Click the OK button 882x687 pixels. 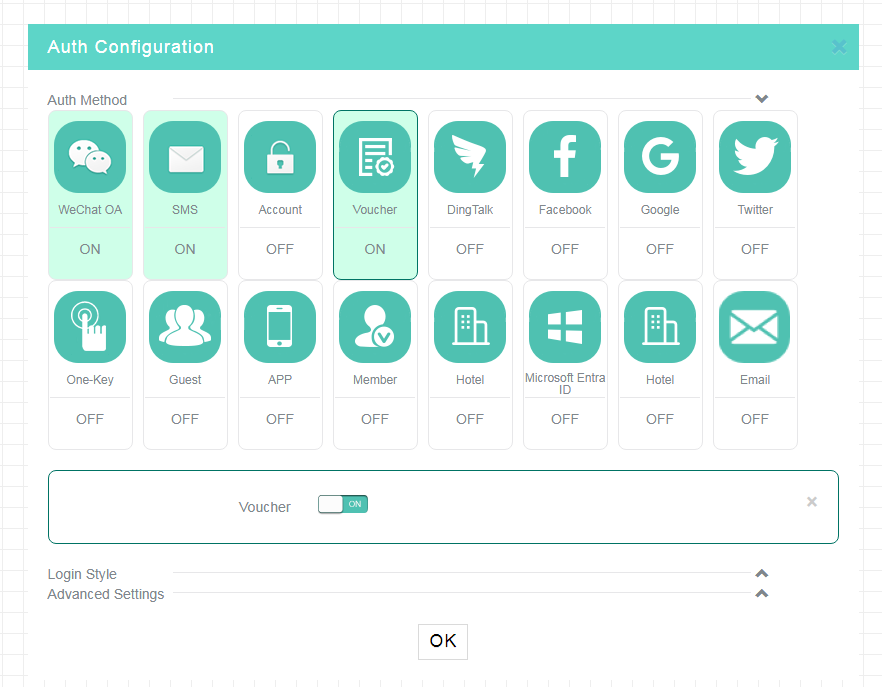point(443,641)
